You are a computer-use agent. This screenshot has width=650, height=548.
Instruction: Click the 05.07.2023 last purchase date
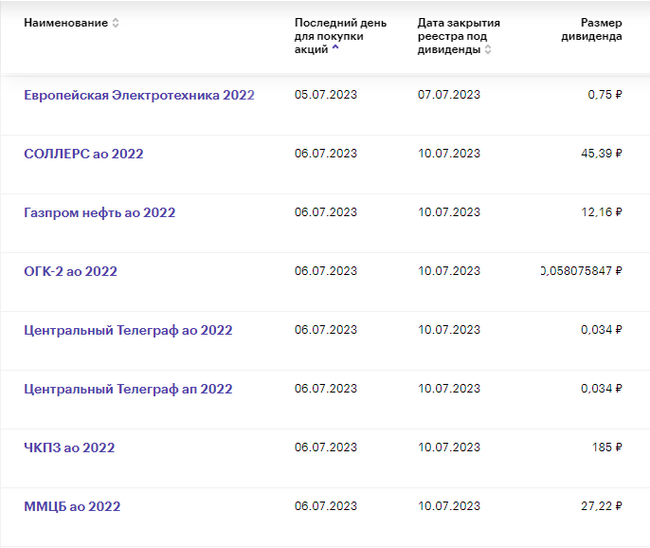(326, 95)
